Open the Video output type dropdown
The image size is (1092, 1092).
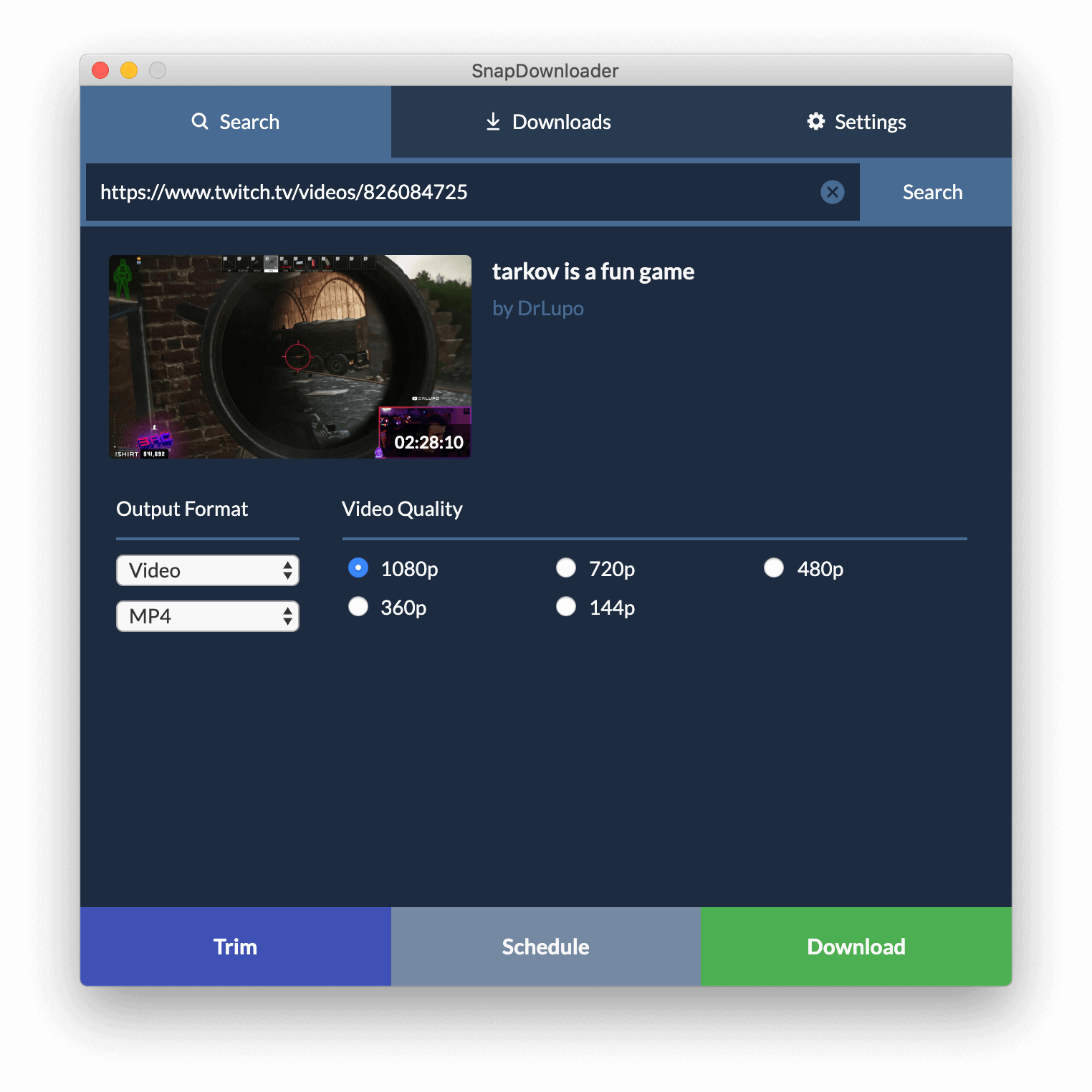click(208, 570)
